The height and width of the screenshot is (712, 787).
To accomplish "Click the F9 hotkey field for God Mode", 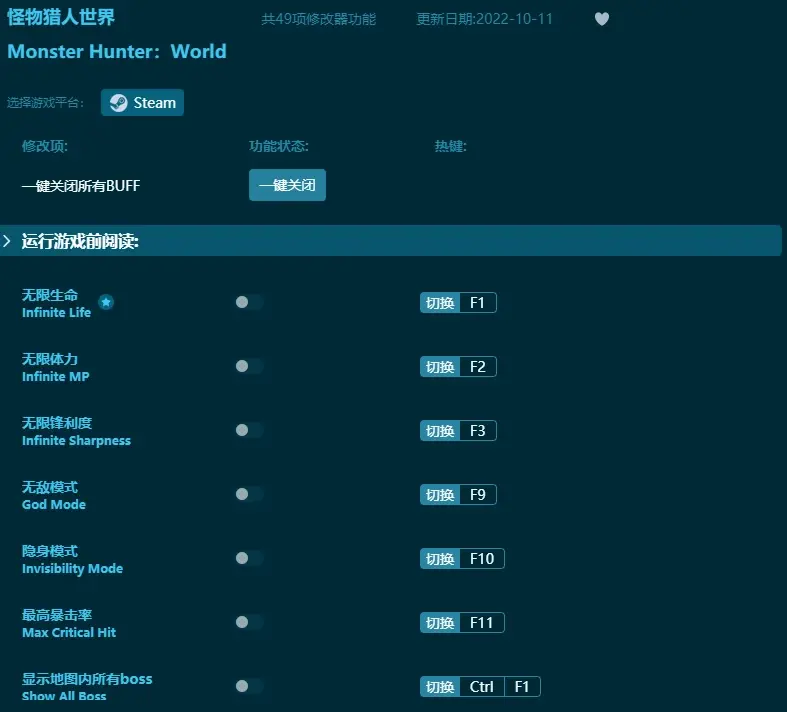I will tap(478, 495).
